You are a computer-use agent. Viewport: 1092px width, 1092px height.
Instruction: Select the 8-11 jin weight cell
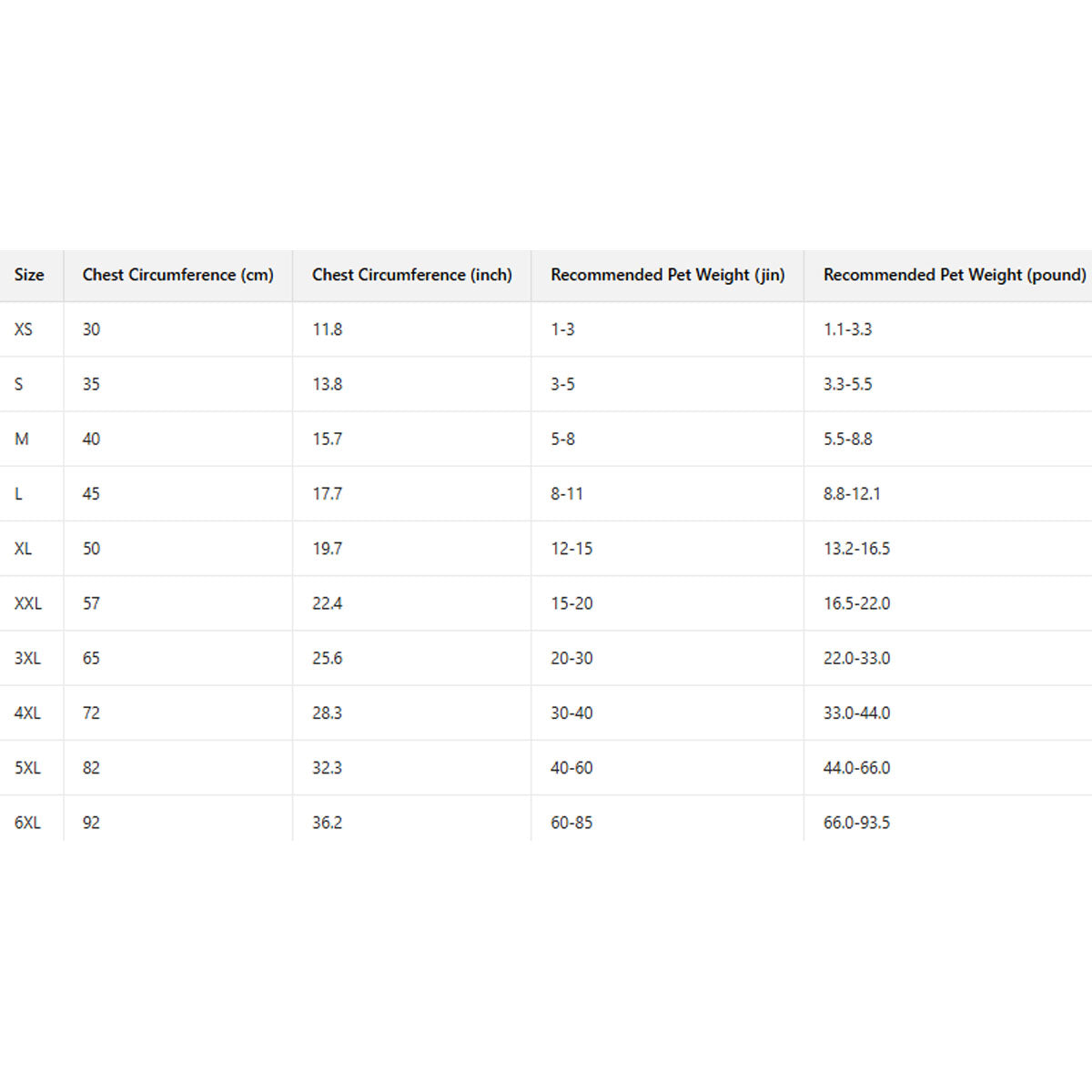pos(567,494)
